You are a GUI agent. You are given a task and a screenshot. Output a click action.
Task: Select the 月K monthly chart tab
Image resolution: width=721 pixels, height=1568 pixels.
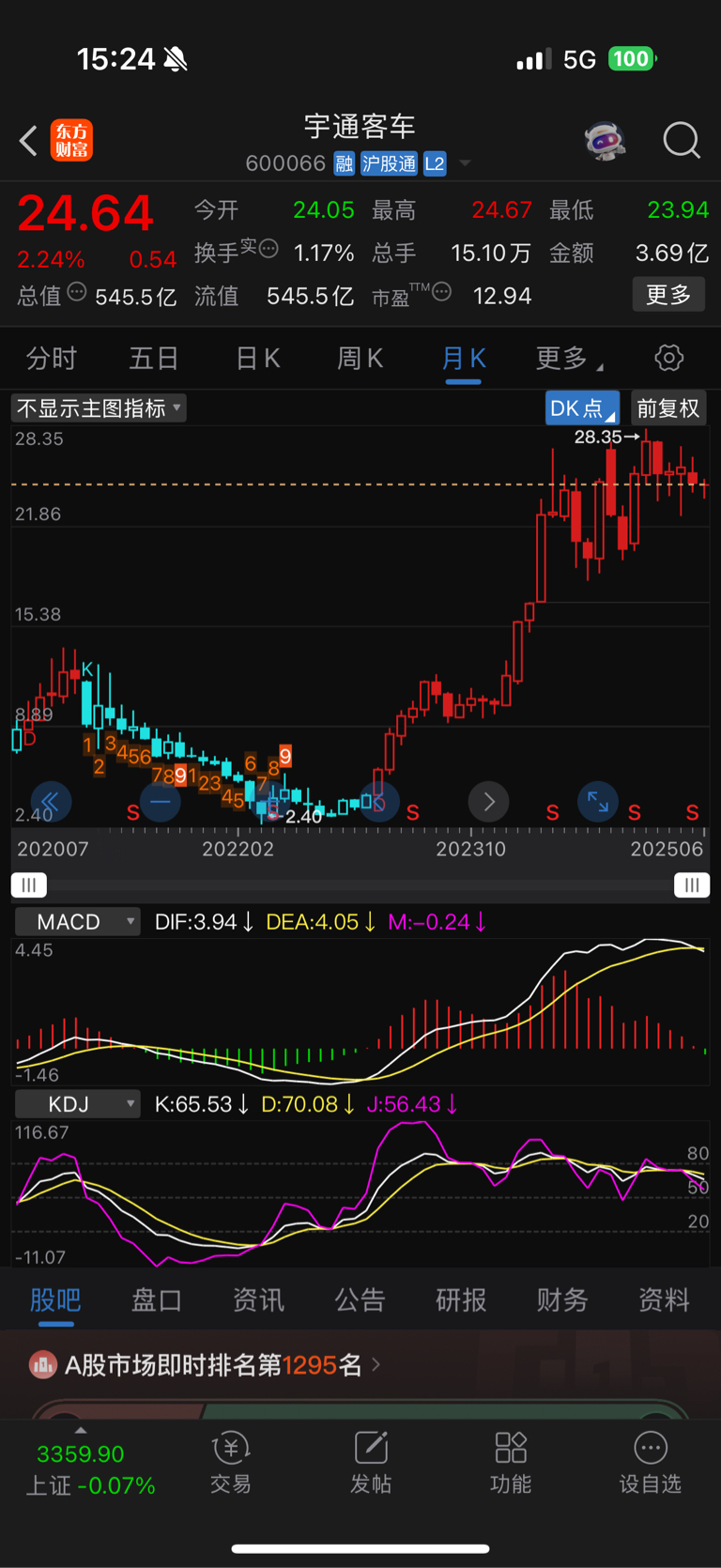463,358
